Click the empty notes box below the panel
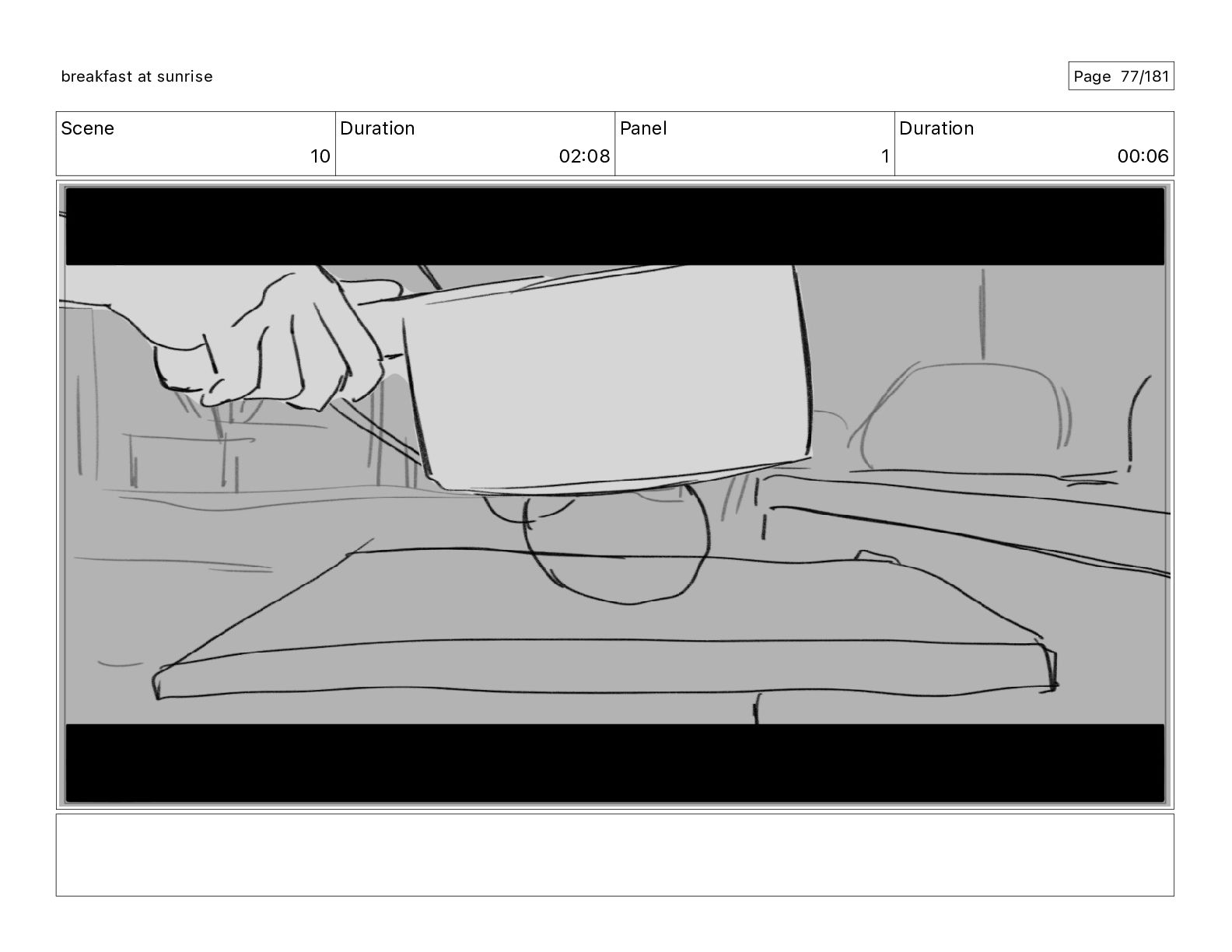Viewport: 1232px width, 952px height. pyautogui.click(x=614, y=855)
